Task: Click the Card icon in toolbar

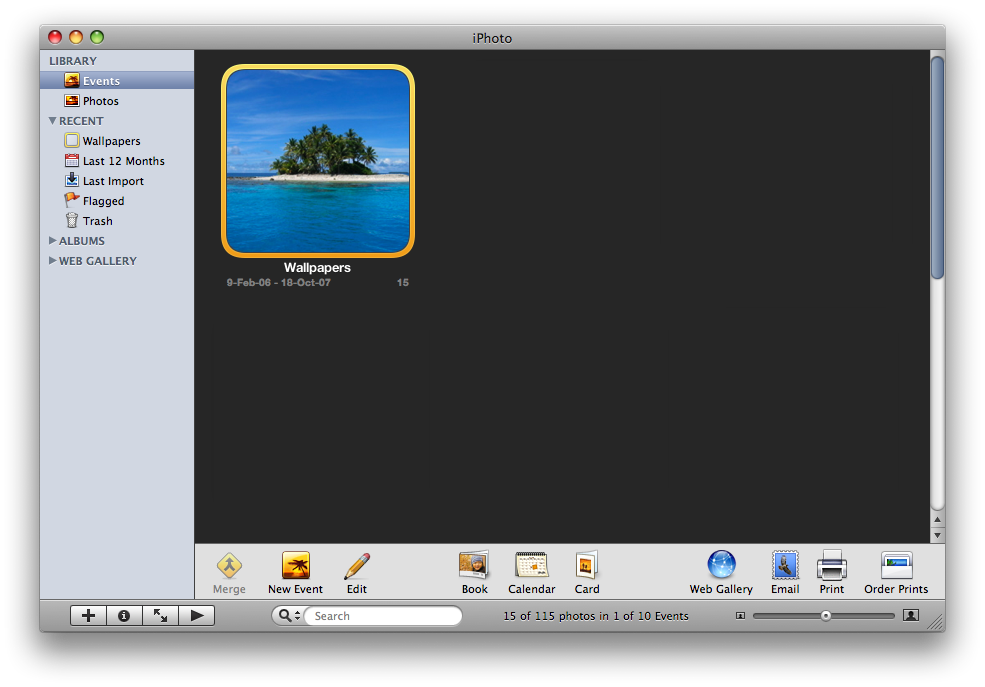Action: pos(587,566)
